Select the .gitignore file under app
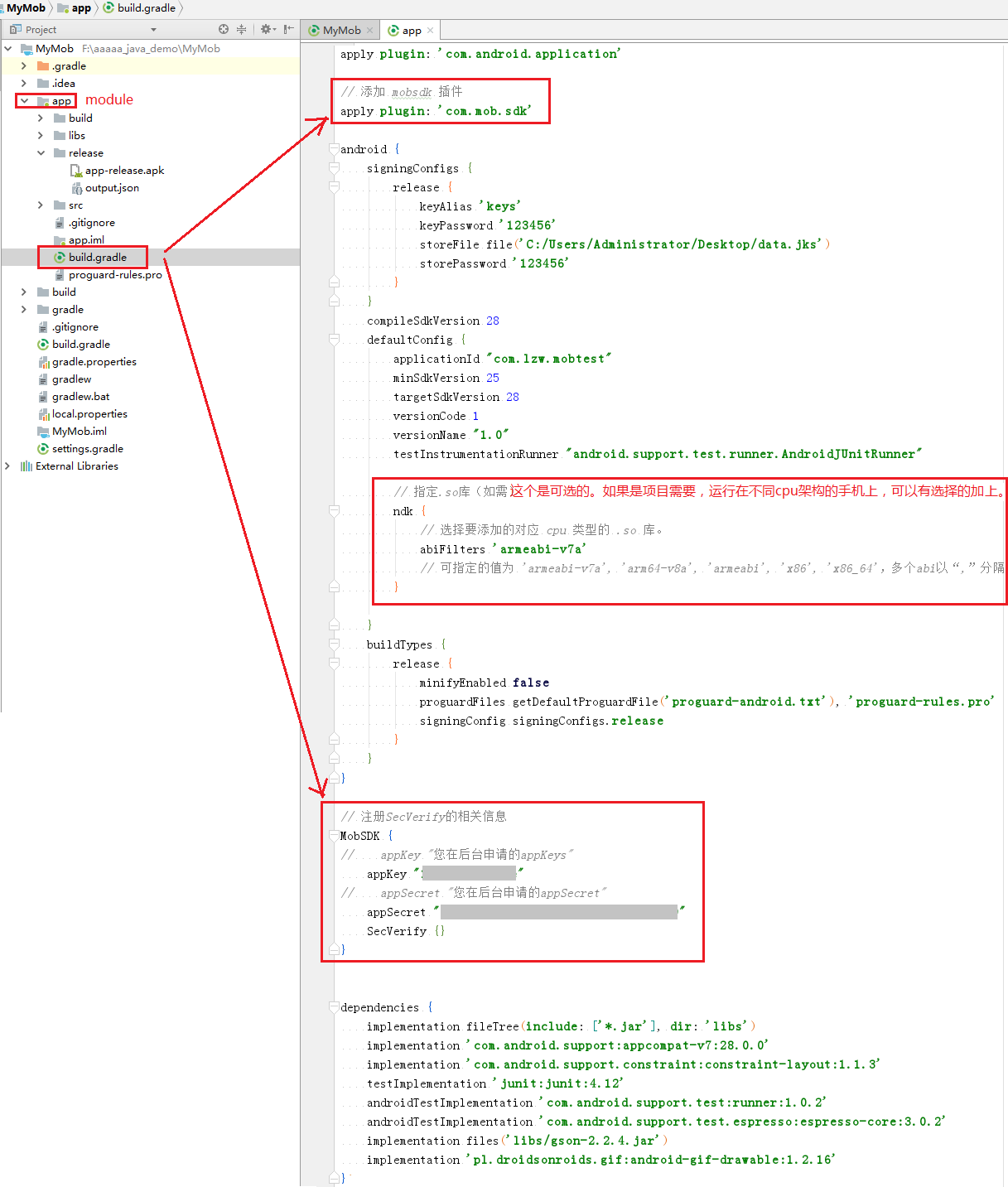The width and height of the screenshot is (1008, 1187). tap(92, 223)
